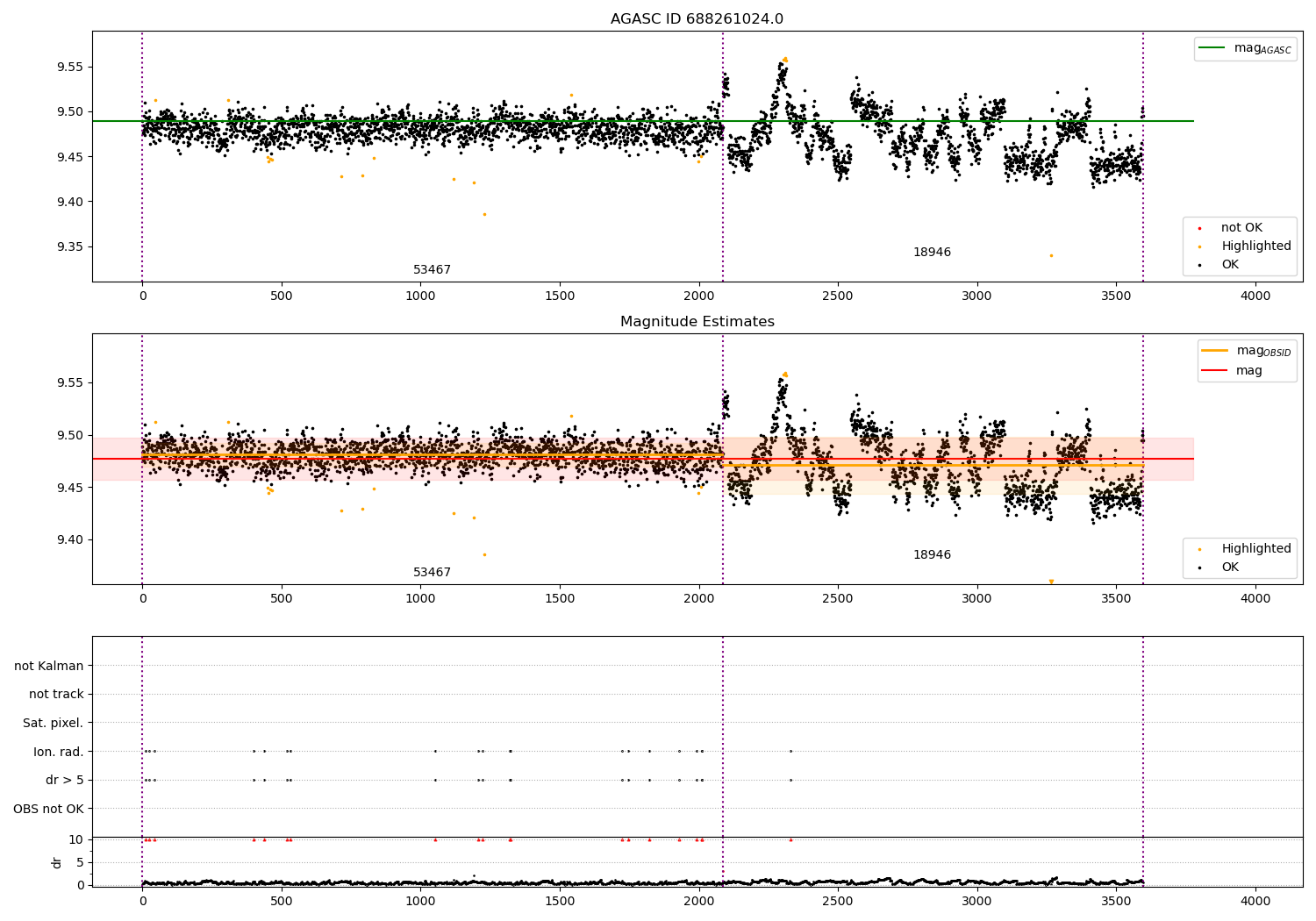Click the 1500 x-tick under Magnitude Estimates
The image size is (1316, 921).
coord(560,598)
